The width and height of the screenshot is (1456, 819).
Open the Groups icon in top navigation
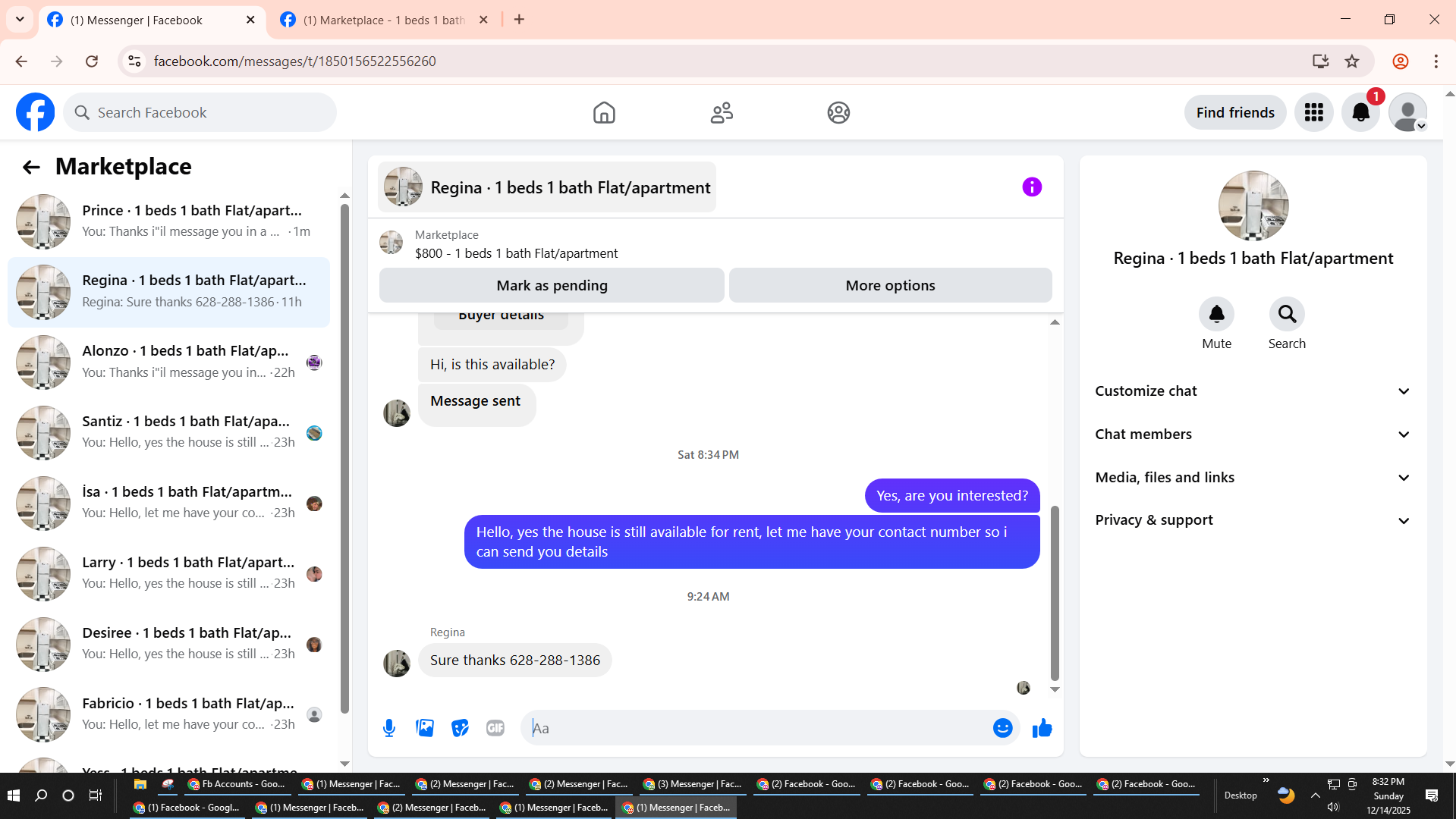838,112
